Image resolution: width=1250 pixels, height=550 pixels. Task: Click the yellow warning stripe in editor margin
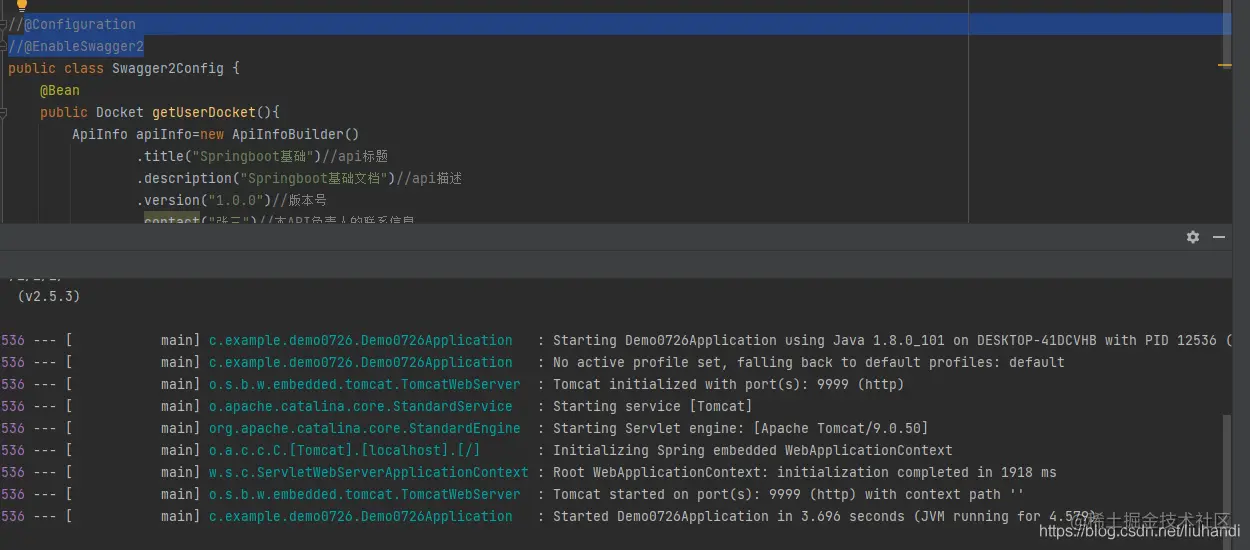coord(1225,66)
